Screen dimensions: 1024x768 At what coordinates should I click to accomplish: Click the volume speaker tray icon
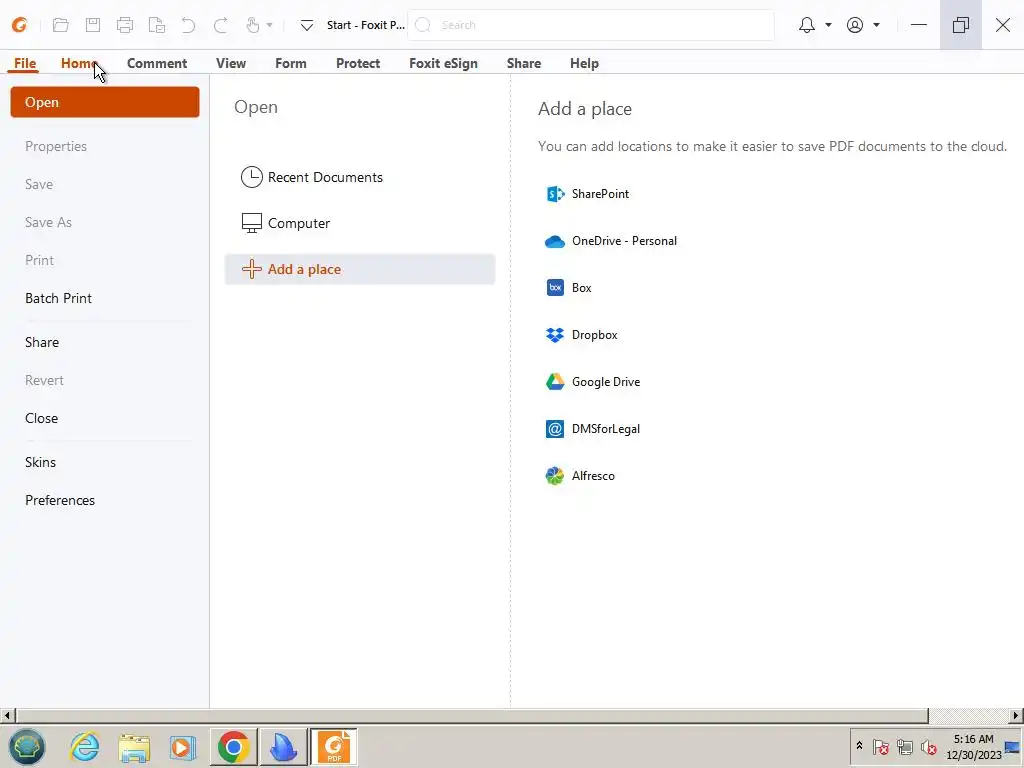[928, 746]
